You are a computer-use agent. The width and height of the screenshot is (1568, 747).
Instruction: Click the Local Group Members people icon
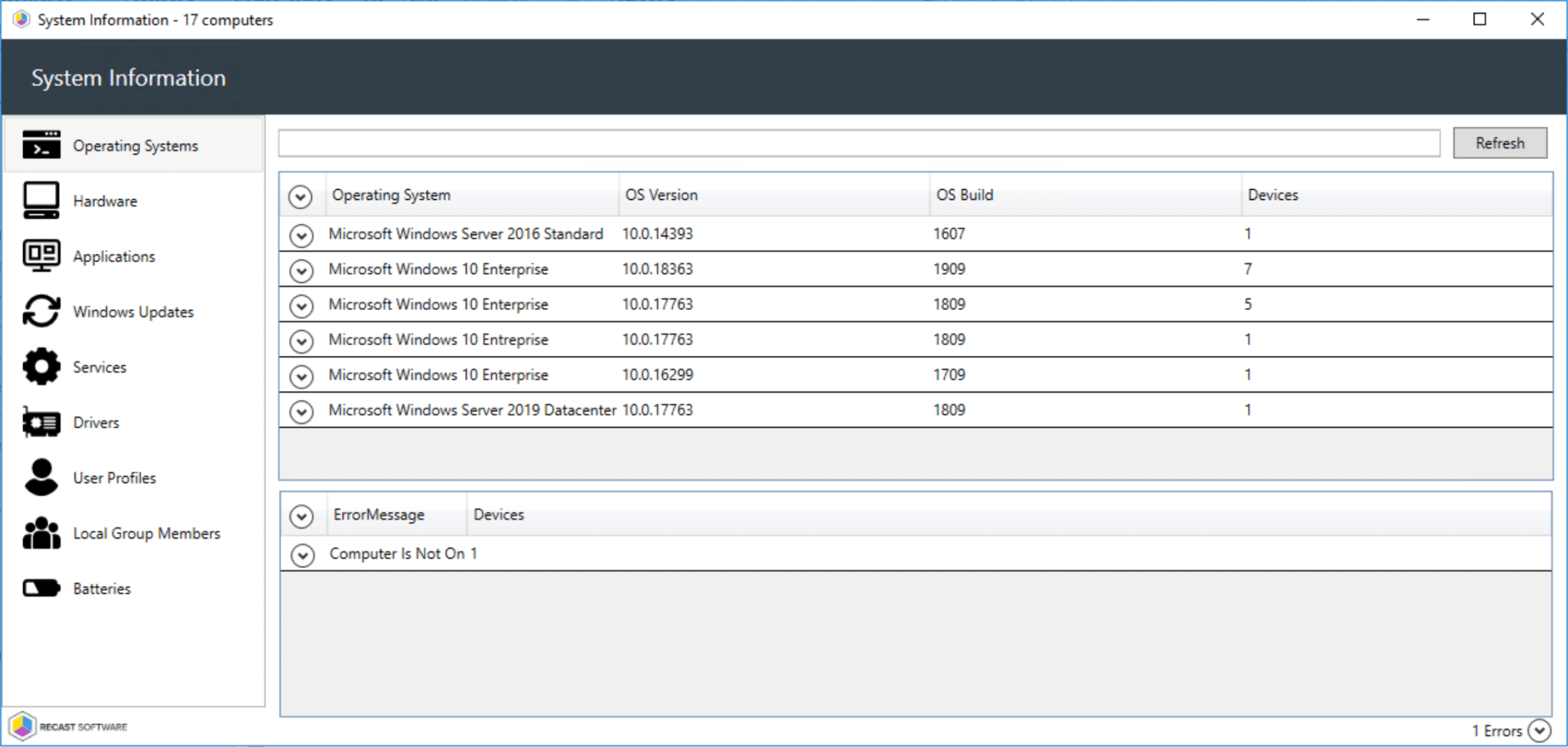pyautogui.click(x=41, y=533)
